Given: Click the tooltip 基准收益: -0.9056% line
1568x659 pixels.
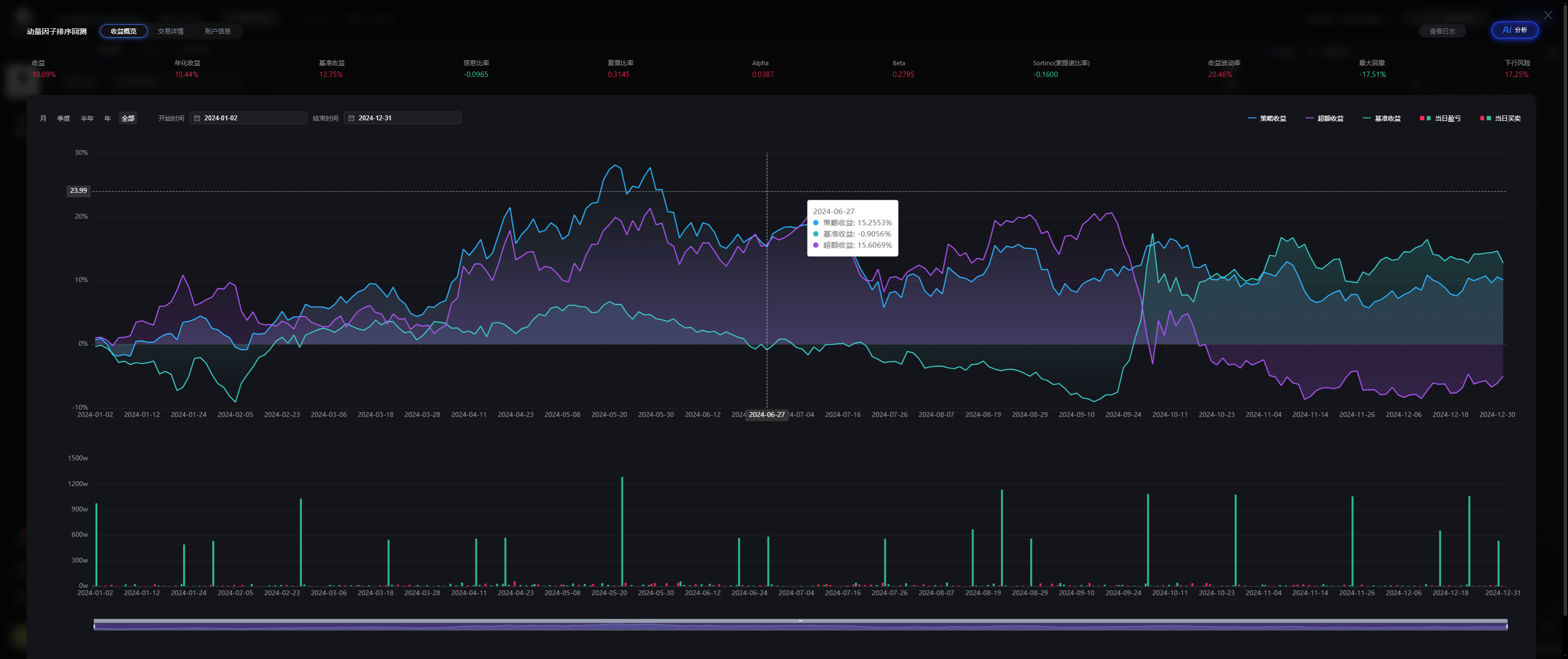Looking at the screenshot, I should coord(852,234).
